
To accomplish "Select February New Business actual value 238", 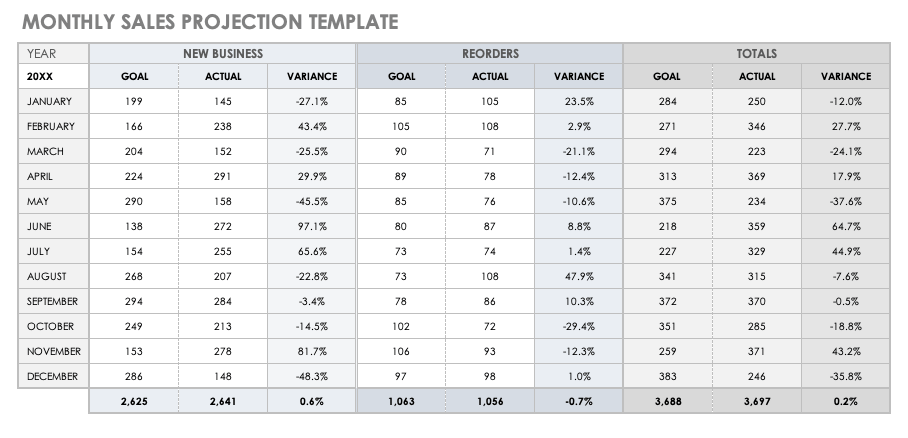I will [222, 127].
